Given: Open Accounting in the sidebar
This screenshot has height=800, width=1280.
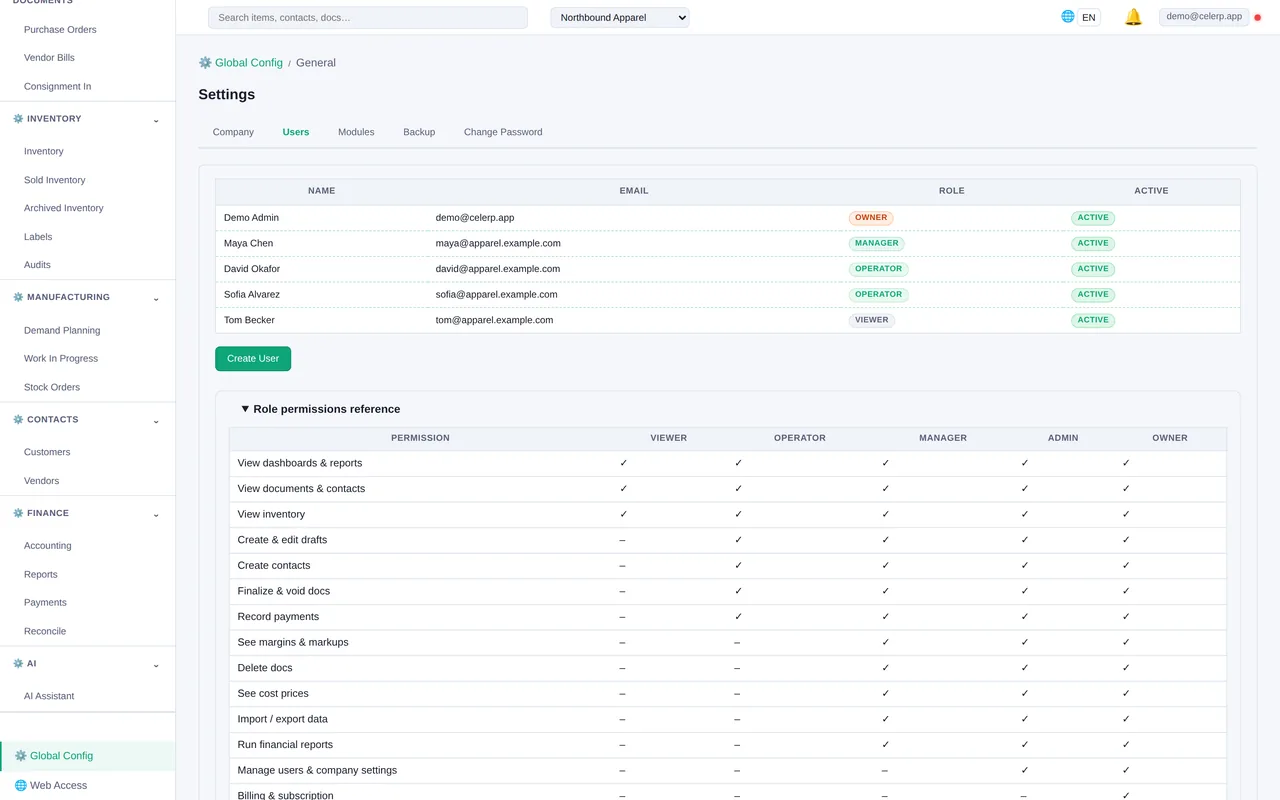Looking at the screenshot, I should click(x=48, y=547).
